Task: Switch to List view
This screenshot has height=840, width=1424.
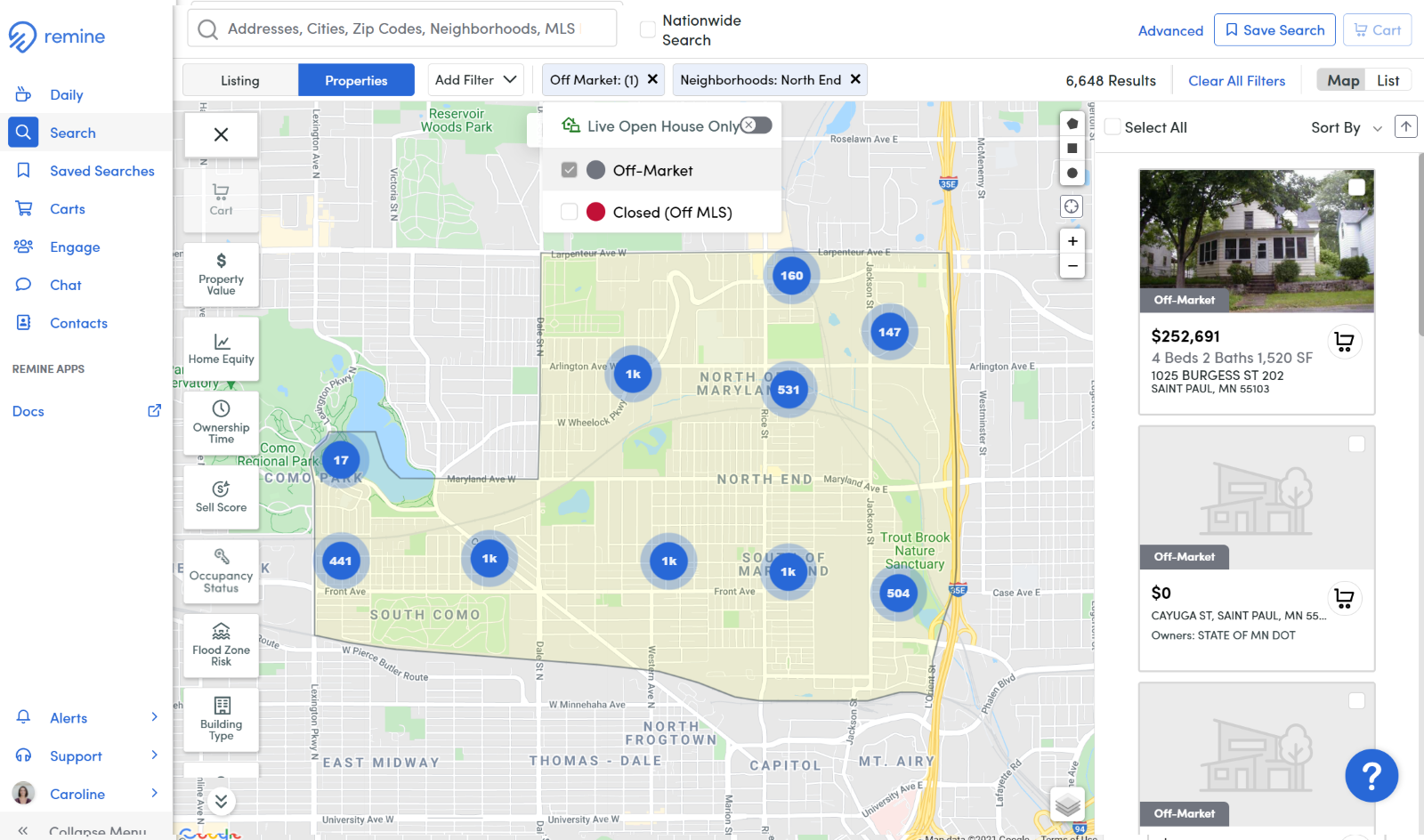Action: (1388, 80)
